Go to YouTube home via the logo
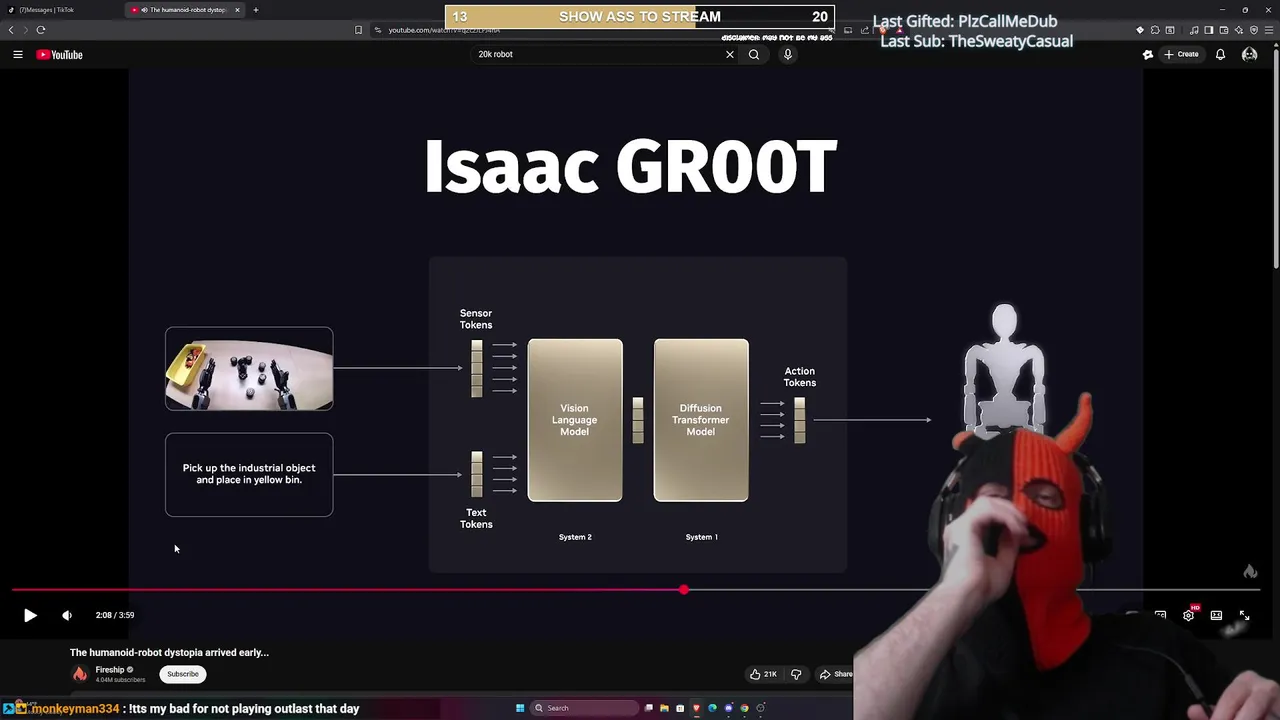Image resolution: width=1280 pixels, height=720 pixels. point(60,54)
